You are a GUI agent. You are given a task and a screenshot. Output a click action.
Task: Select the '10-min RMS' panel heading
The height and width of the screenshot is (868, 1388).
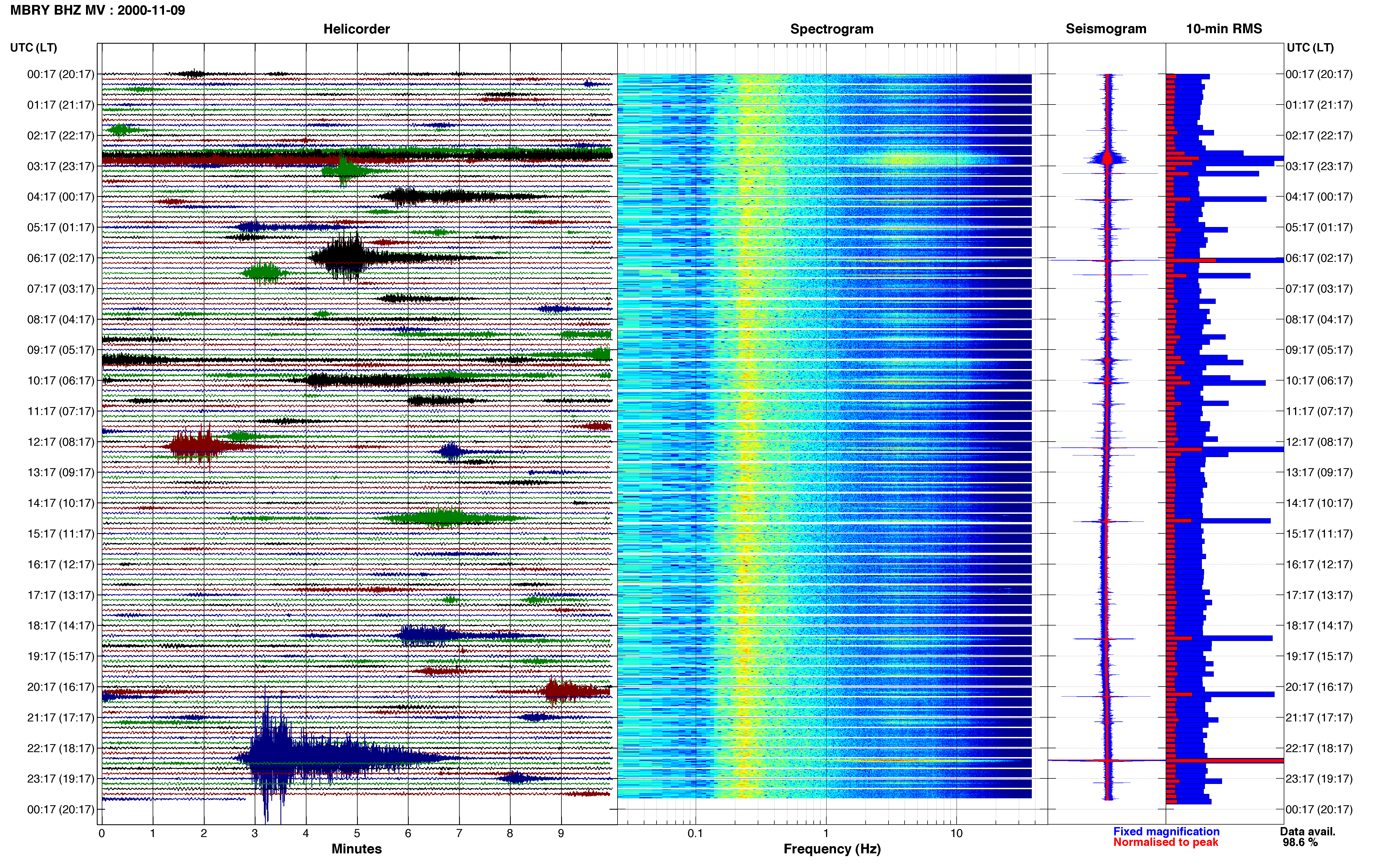pos(1224,29)
